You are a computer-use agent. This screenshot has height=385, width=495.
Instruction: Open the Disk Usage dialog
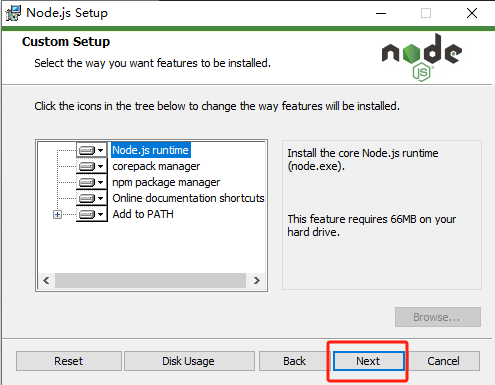[x=189, y=361]
